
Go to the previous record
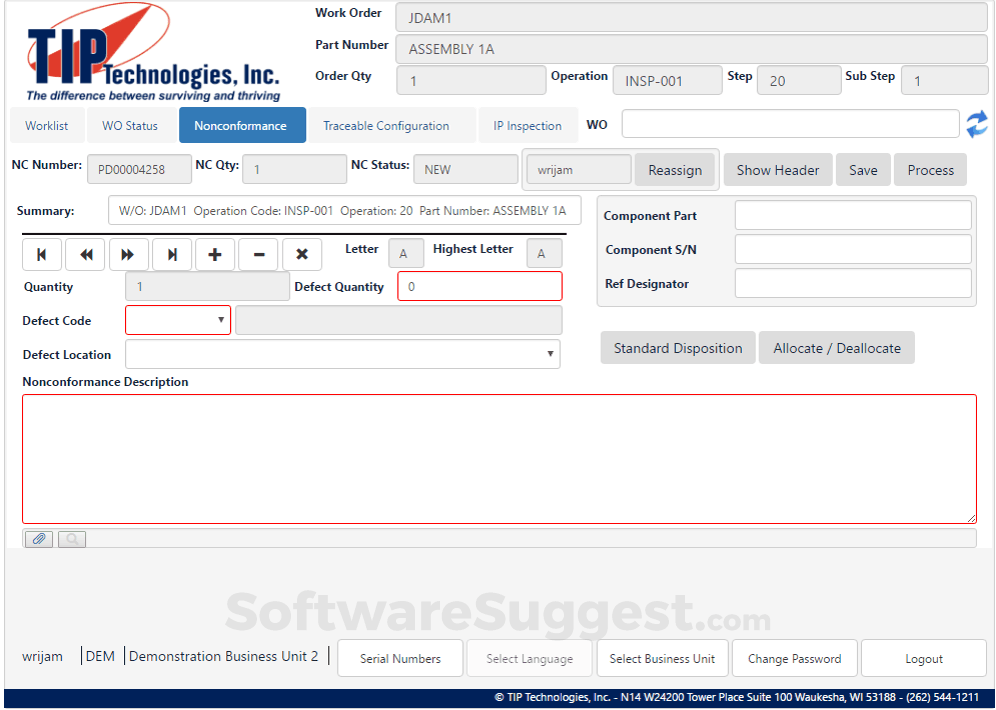coord(85,254)
